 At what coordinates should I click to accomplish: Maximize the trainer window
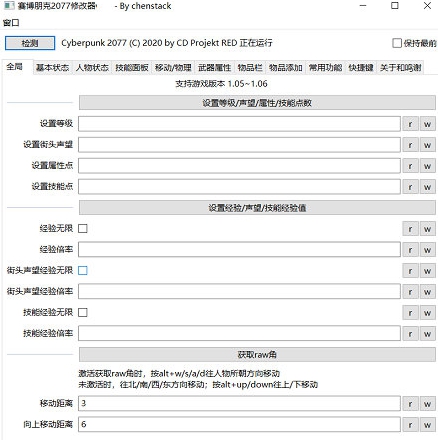pyautogui.click(x=395, y=6)
